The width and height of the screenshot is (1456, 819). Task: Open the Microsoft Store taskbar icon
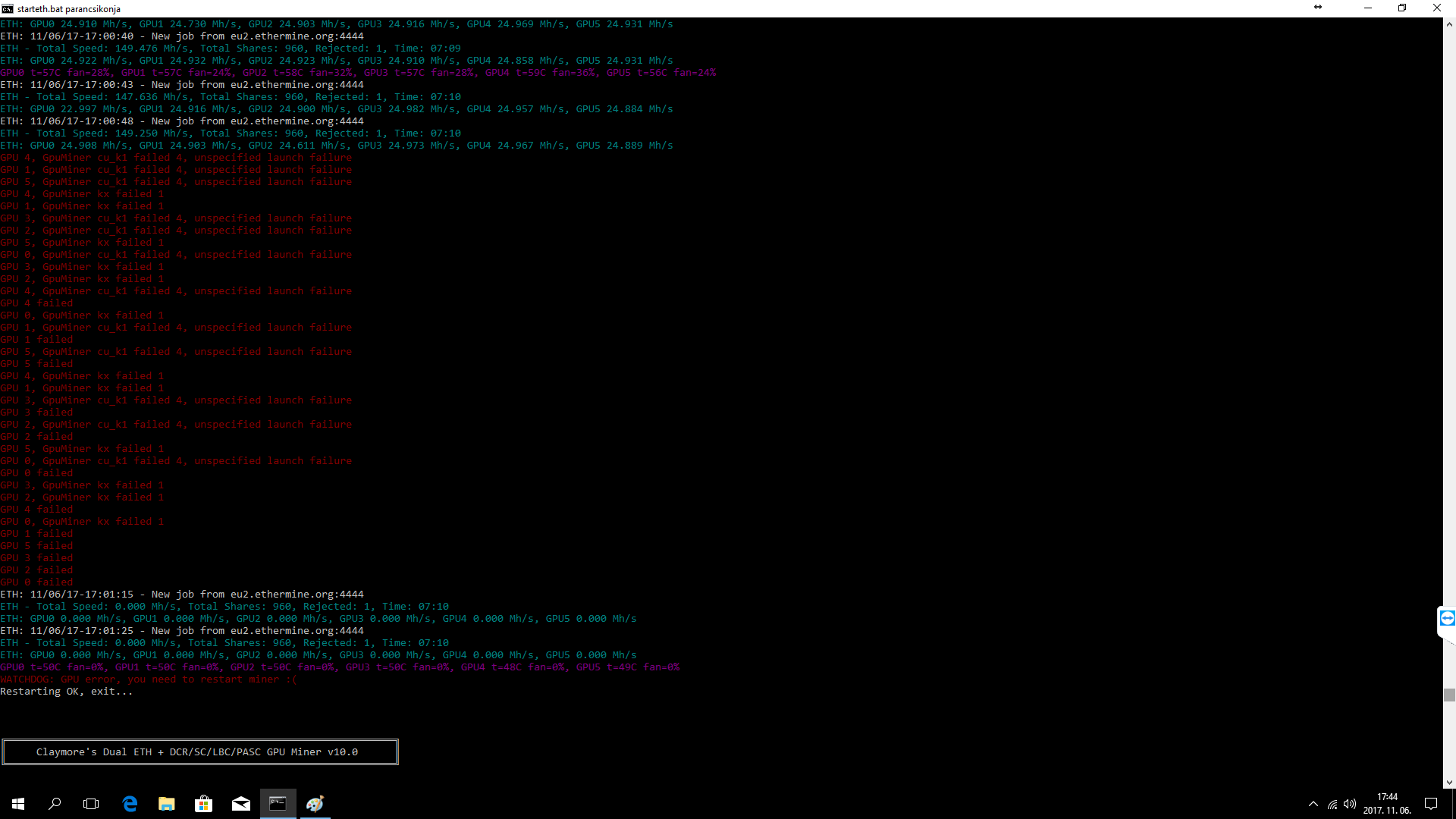tap(203, 804)
